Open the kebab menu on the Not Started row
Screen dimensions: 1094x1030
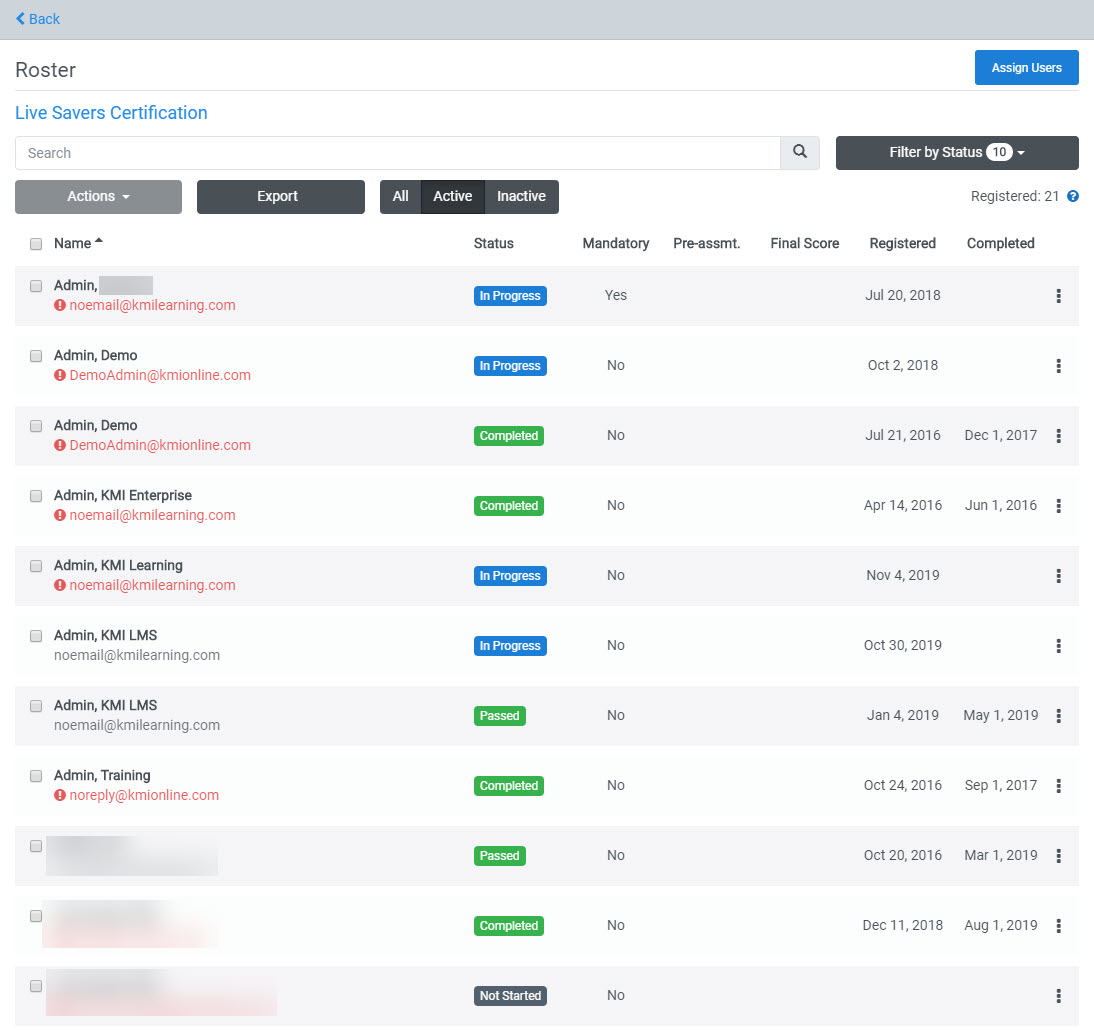(1058, 996)
